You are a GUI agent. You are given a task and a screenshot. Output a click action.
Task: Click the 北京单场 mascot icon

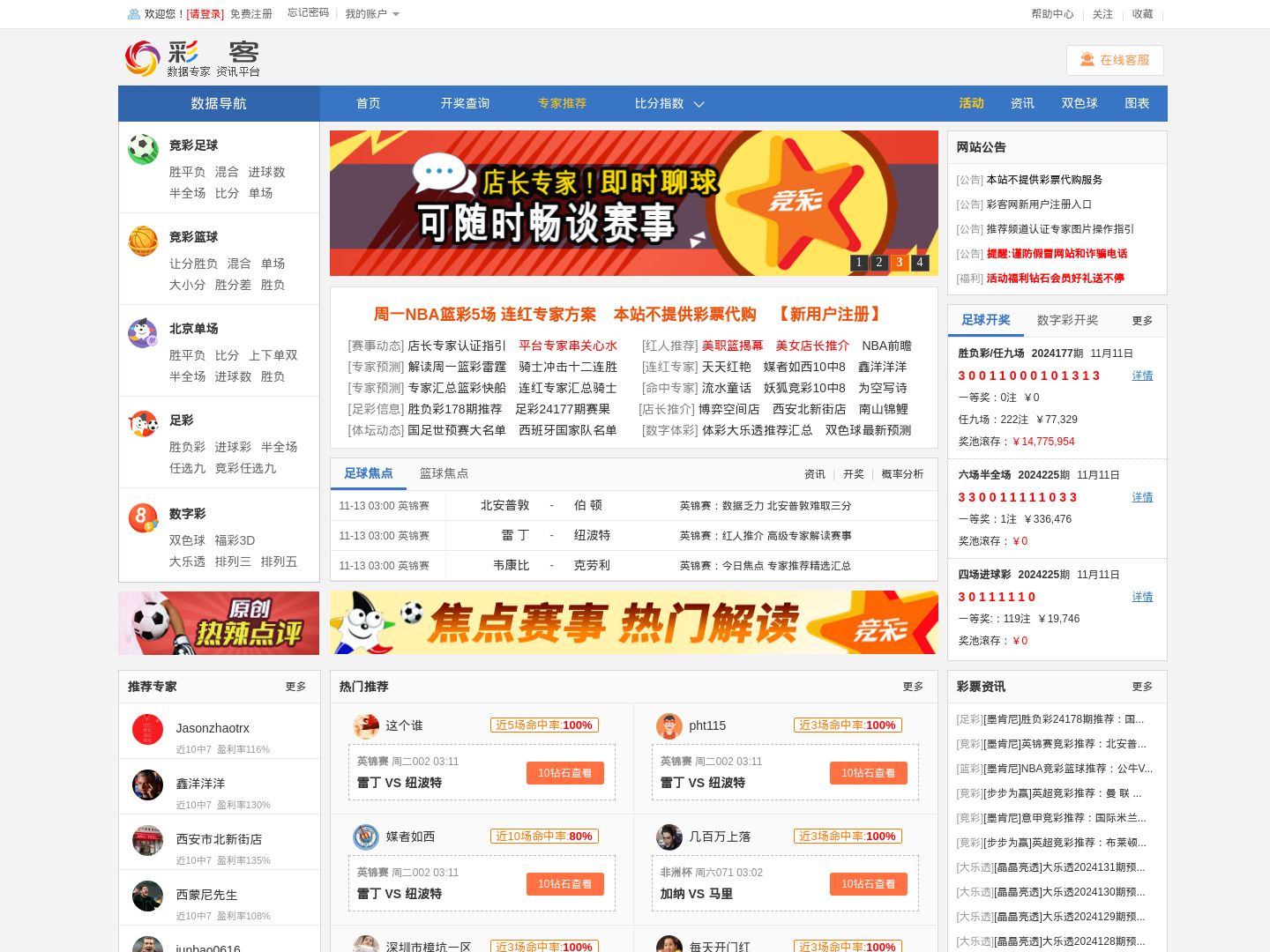click(143, 332)
